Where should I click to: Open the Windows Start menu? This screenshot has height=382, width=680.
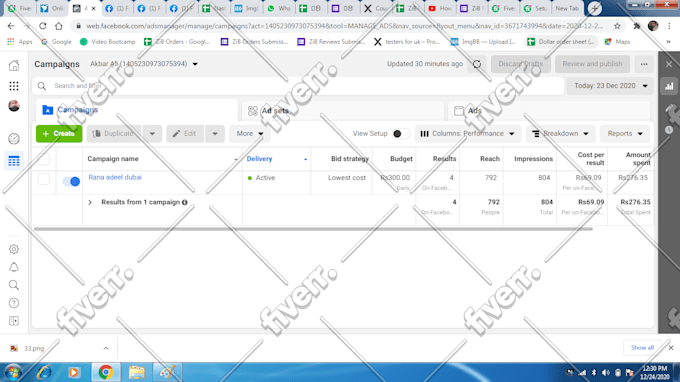[x=13, y=373]
